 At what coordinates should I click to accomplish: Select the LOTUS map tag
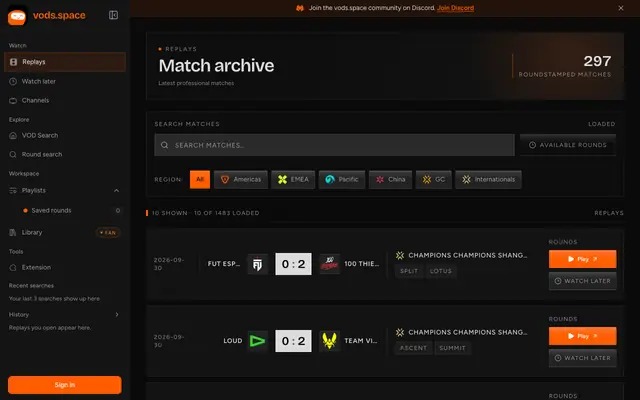tap(441, 271)
